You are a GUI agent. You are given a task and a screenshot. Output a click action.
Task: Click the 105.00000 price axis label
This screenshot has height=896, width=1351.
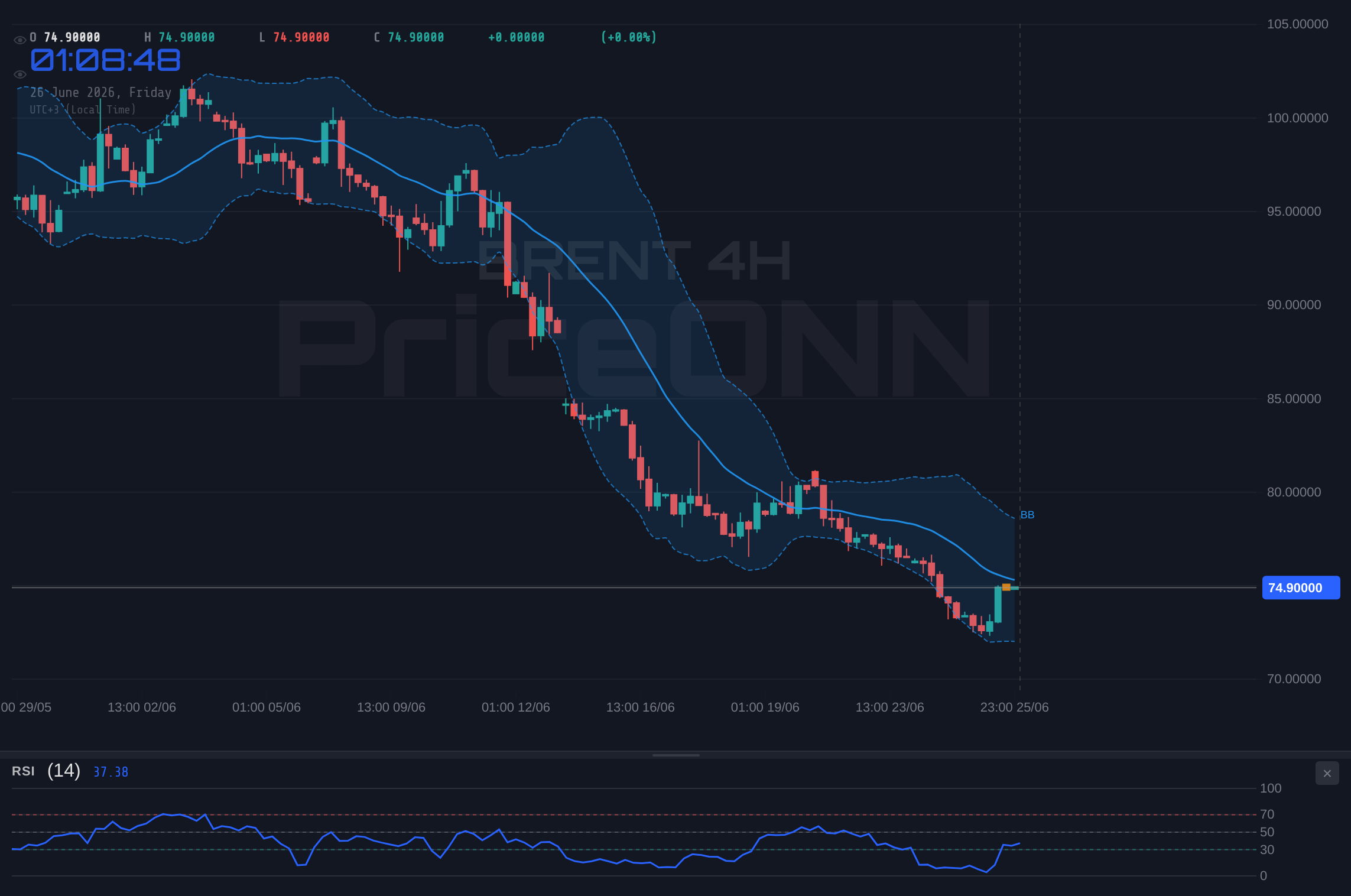pos(1297,24)
